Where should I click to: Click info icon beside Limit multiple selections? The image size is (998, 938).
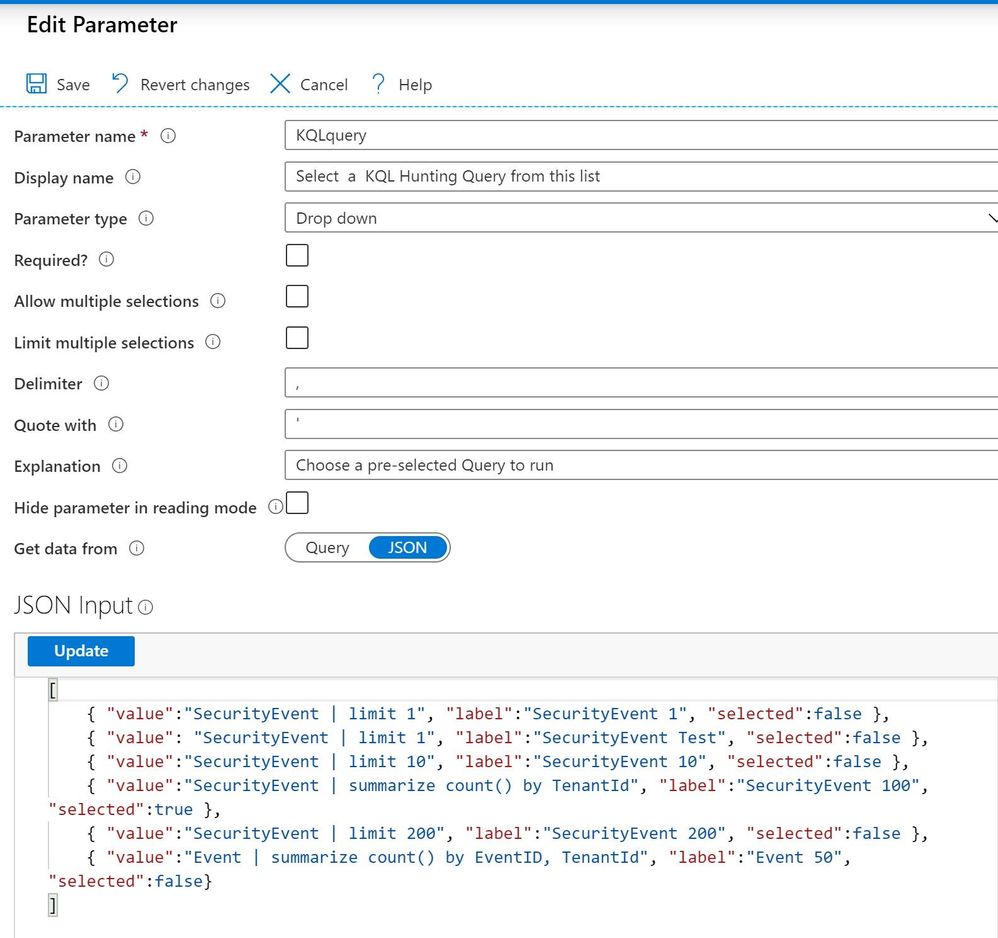213,342
